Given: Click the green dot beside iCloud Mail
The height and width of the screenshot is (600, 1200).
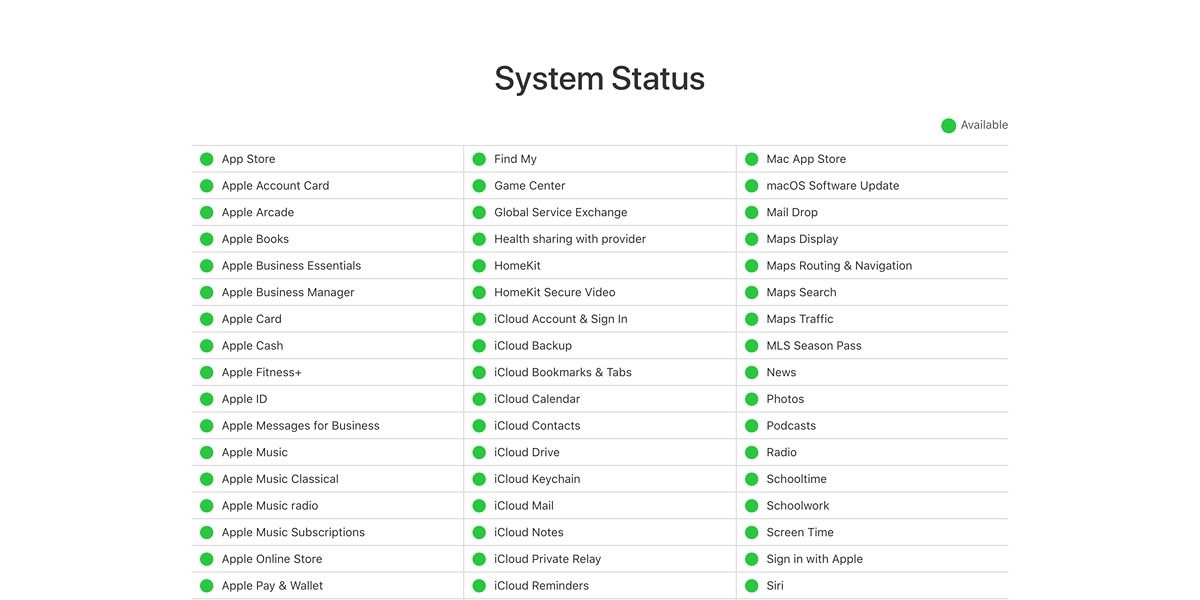Looking at the screenshot, I should [x=478, y=505].
